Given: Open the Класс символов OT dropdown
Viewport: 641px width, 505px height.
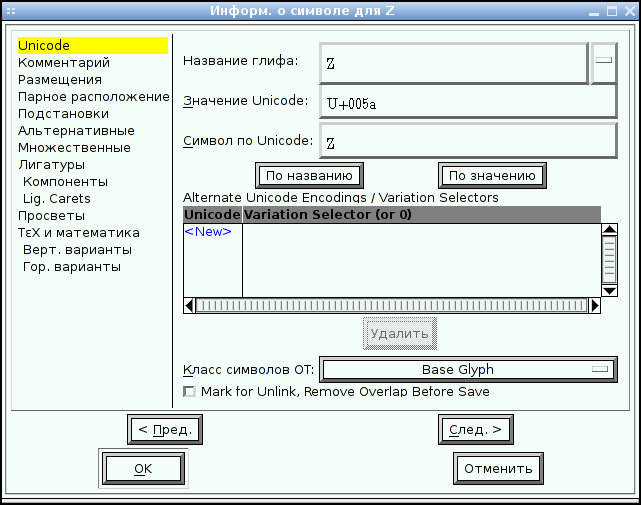Looking at the screenshot, I should tap(468, 370).
